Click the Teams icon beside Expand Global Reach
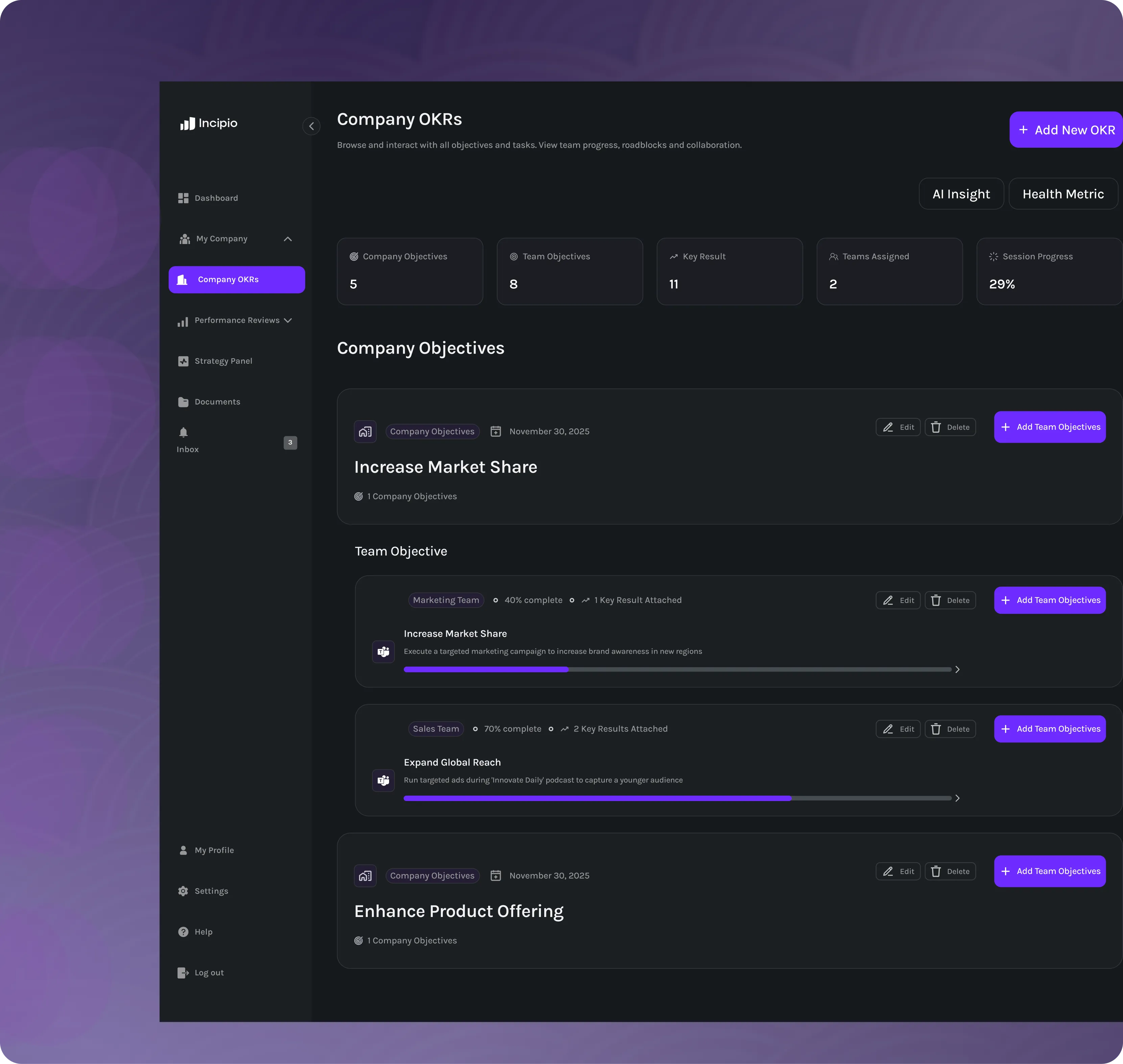This screenshot has height=1064, width=1123. pos(383,780)
